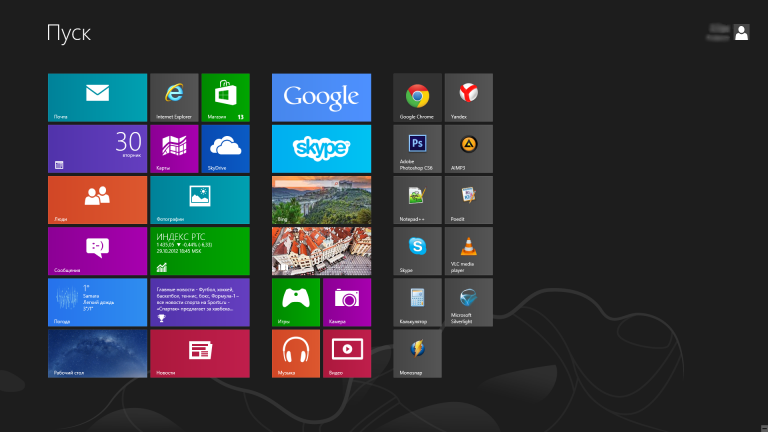Open the Фотографии photos tile
The image size is (768, 432).
pos(200,200)
